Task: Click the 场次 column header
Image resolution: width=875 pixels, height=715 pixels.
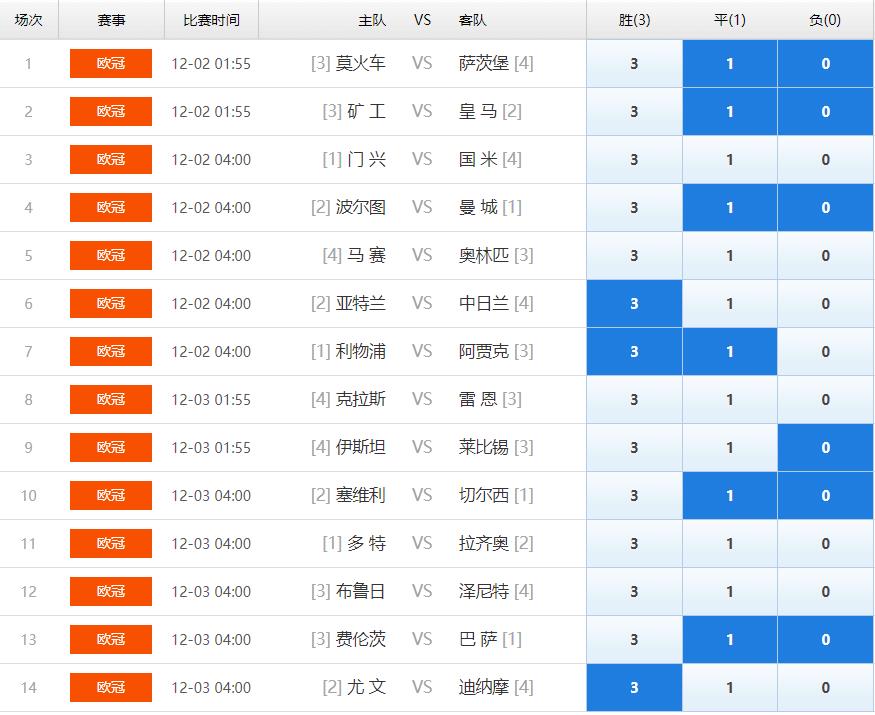Action: point(28,20)
